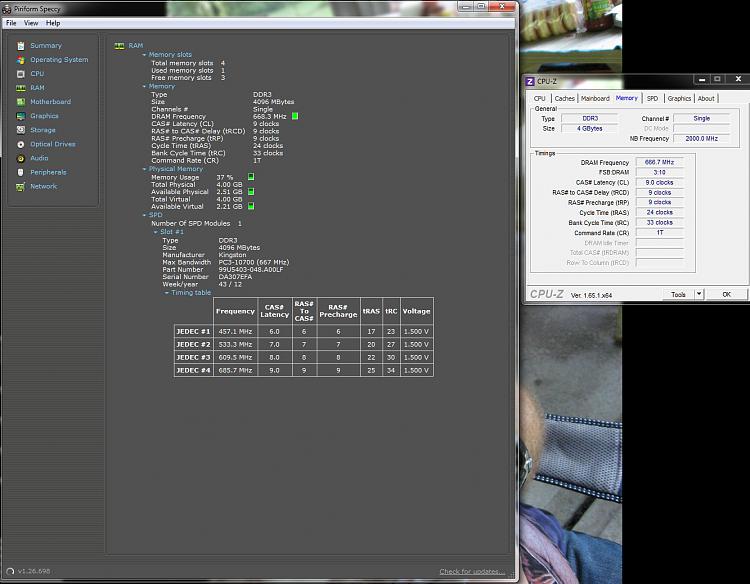The height and width of the screenshot is (584, 750).
Task: Click green indicator beside Available Physical
Action: click(251, 192)
